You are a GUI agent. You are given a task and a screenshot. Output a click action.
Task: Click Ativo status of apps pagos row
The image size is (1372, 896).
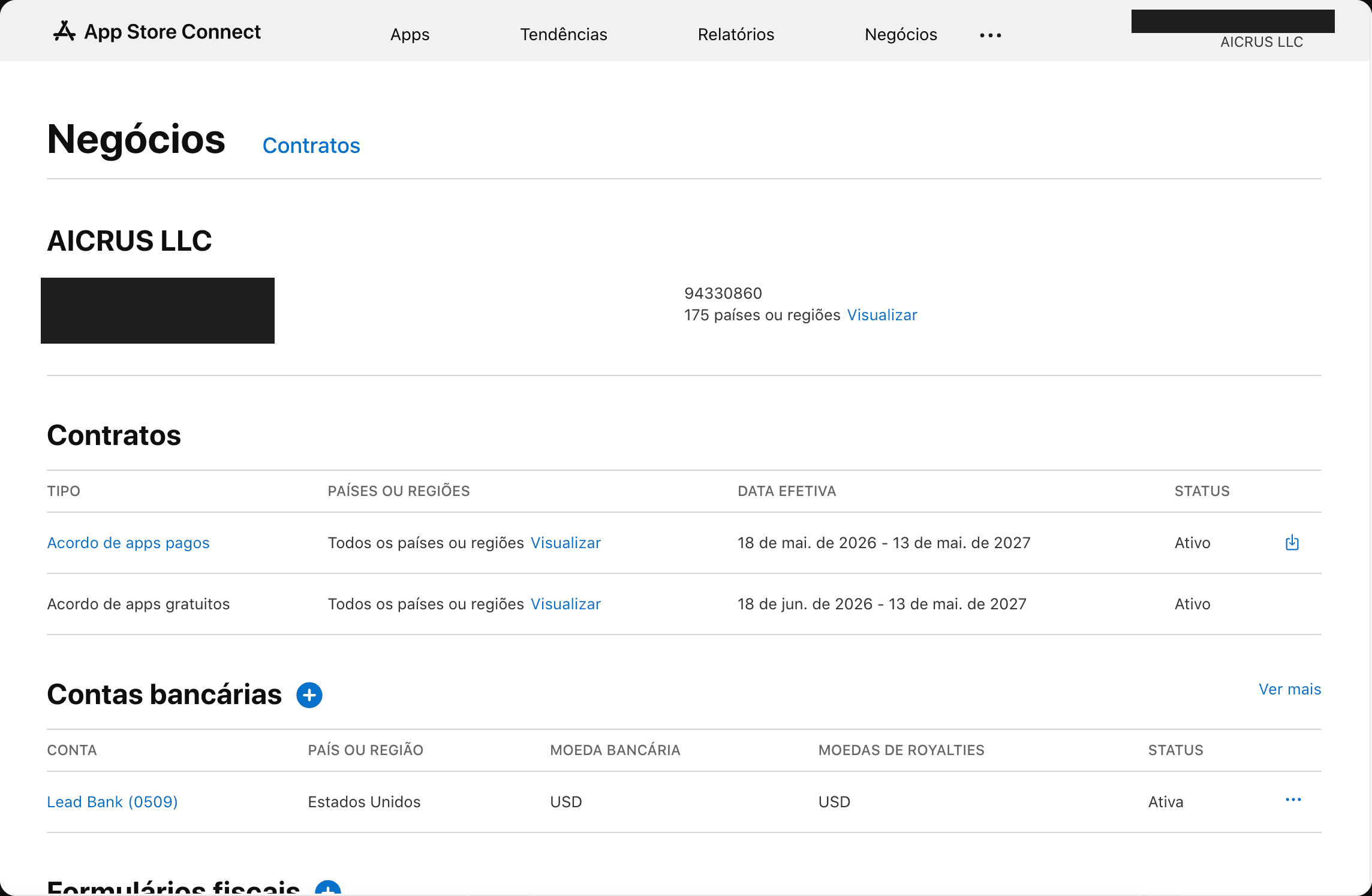tap(1193, 543)
